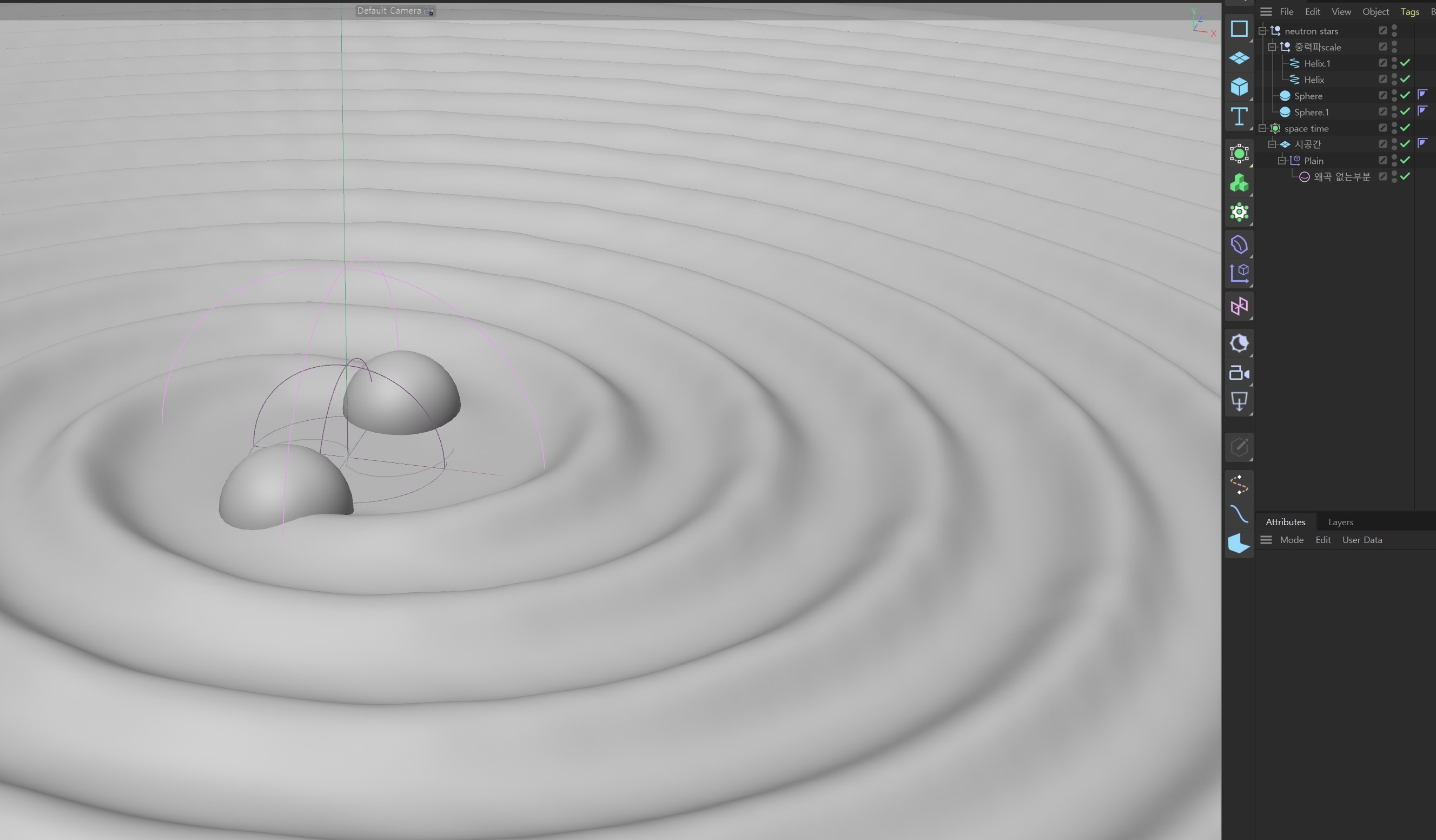Select the 왜곡 없는부분 row

1341,177
